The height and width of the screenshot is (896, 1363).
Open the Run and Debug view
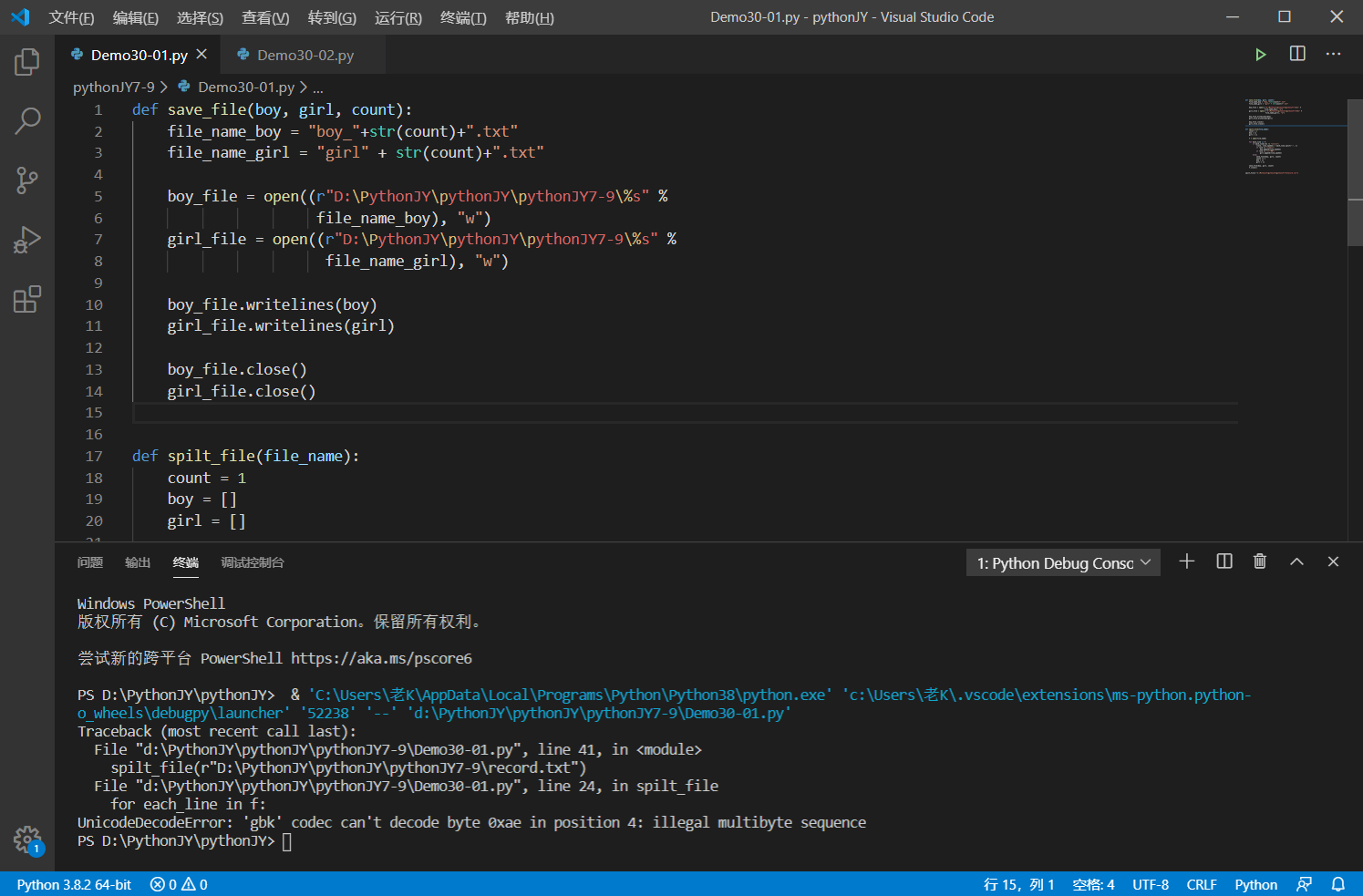click(x=27, y=240)
